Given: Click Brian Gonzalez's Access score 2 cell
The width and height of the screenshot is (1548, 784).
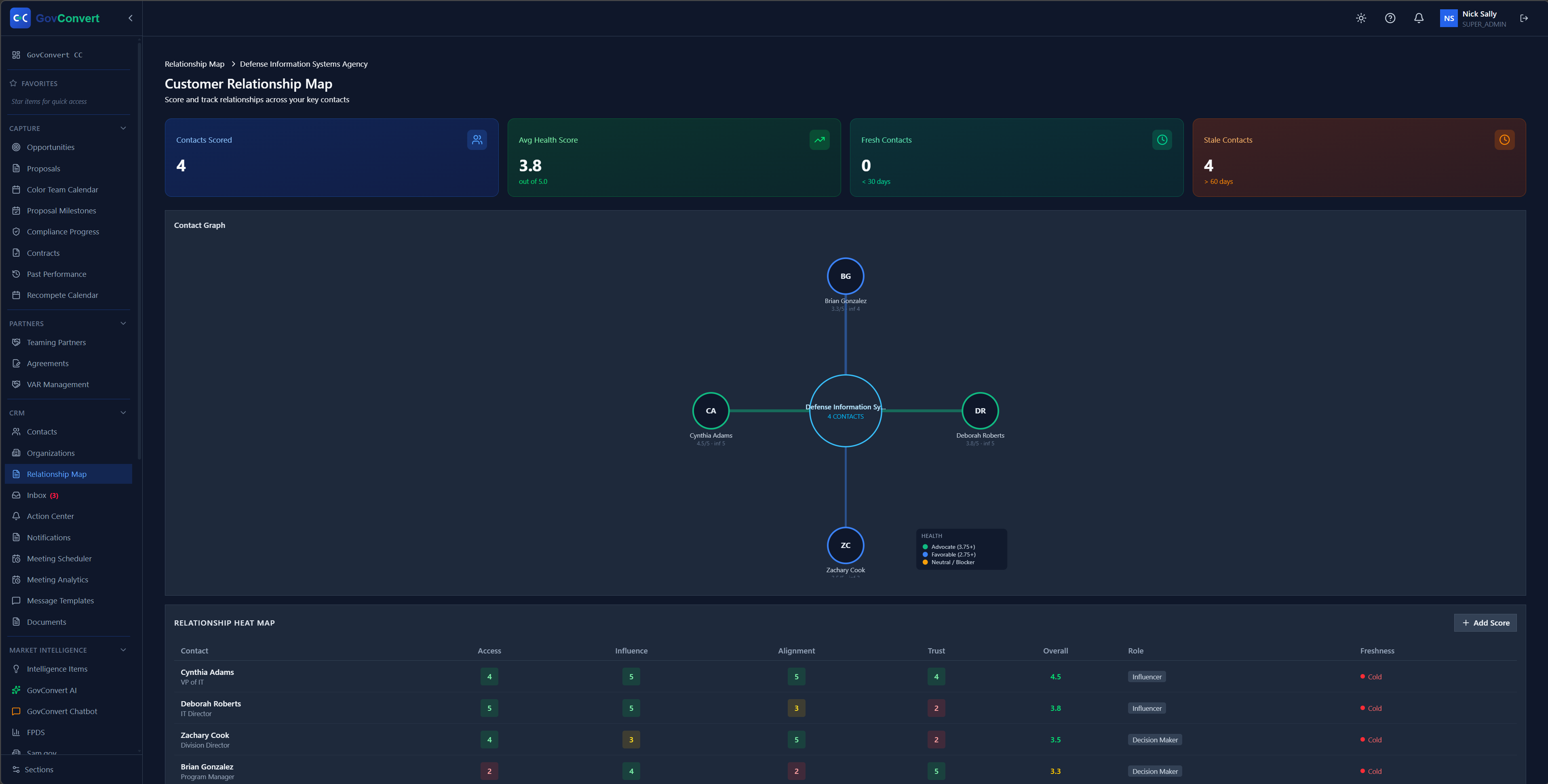Looking at the screenshot, I should pos(489,771).
